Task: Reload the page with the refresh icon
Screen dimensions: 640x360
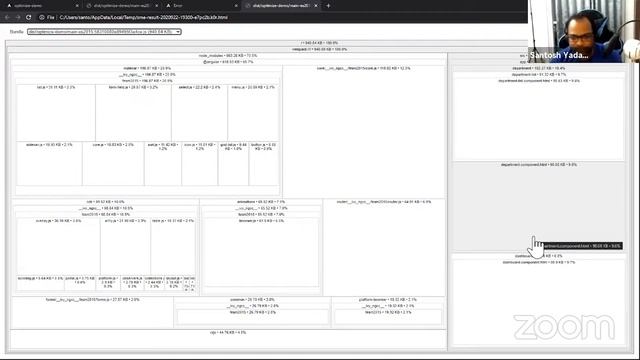Action: (x=29, y=17)
